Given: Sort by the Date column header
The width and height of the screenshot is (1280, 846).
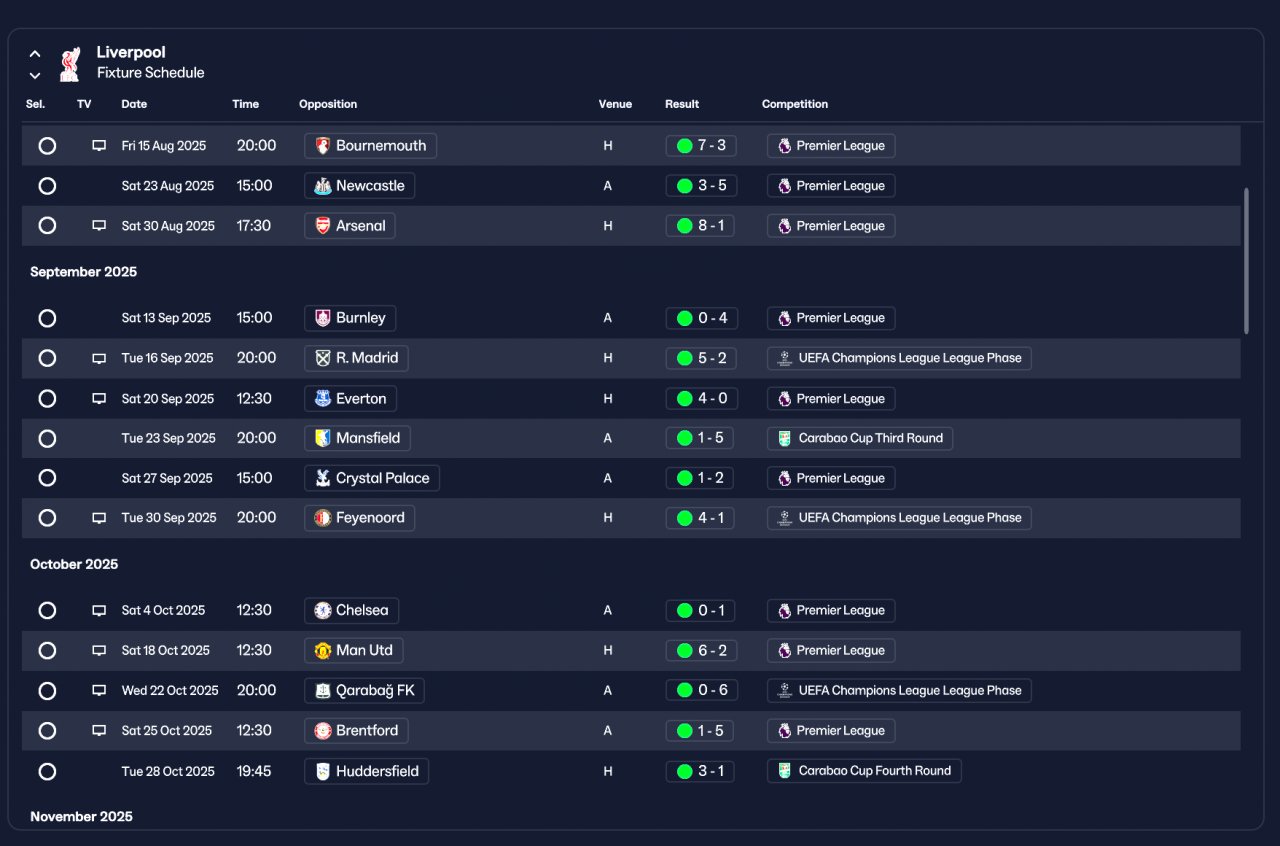Looking at the screenshot, I should coord(134,104).
